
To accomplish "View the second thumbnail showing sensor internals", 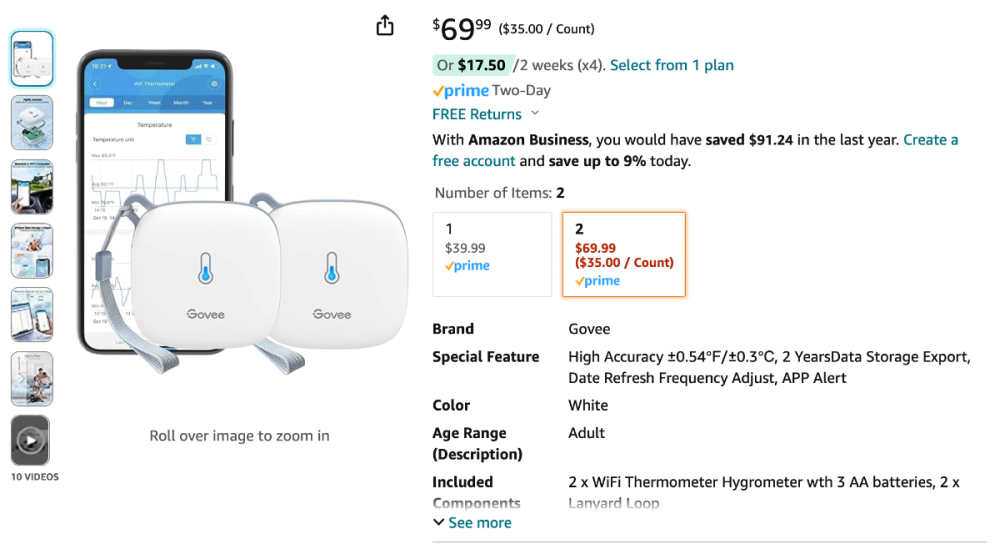I will pyautogui.click(x=31, y=122).
